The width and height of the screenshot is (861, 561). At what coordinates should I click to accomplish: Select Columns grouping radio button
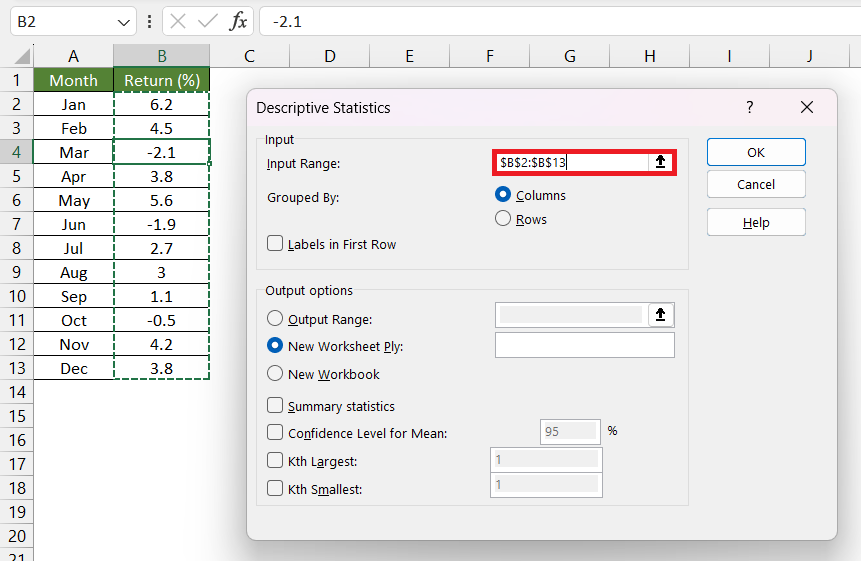(503, 194)
